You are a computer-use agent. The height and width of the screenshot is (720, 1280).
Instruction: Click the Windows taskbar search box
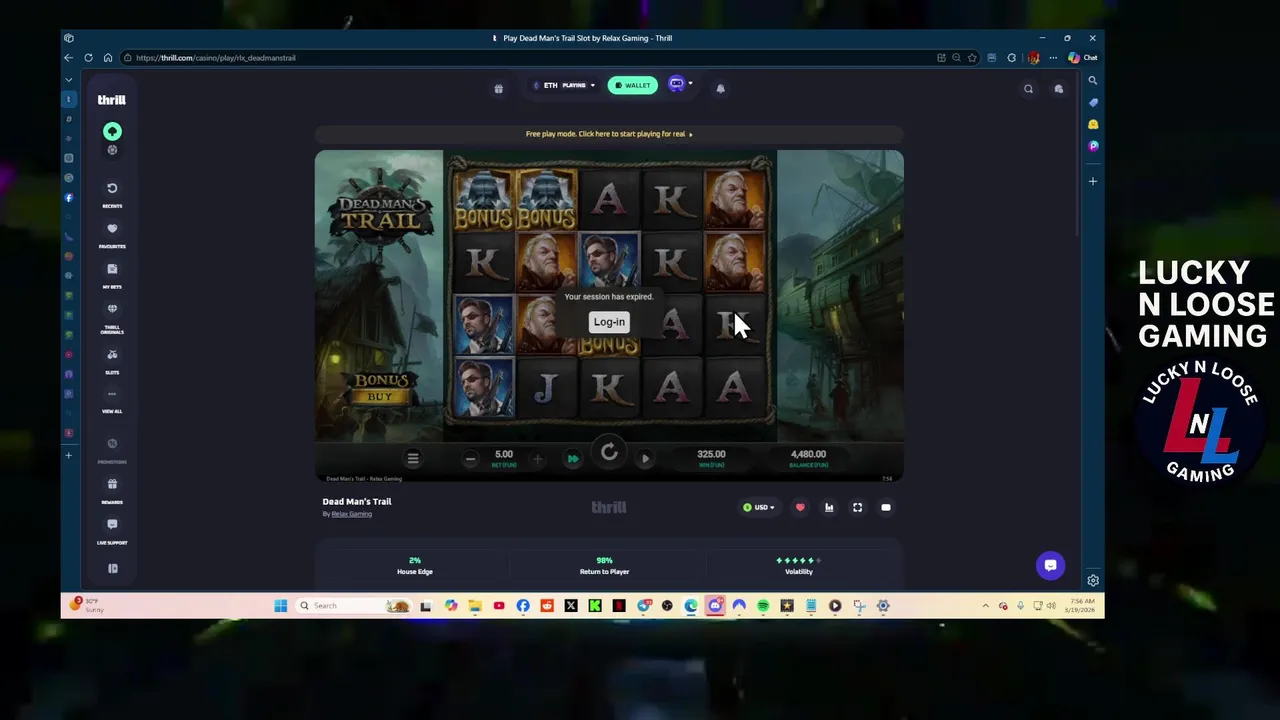pyautogui.click(x=355, y=606)
